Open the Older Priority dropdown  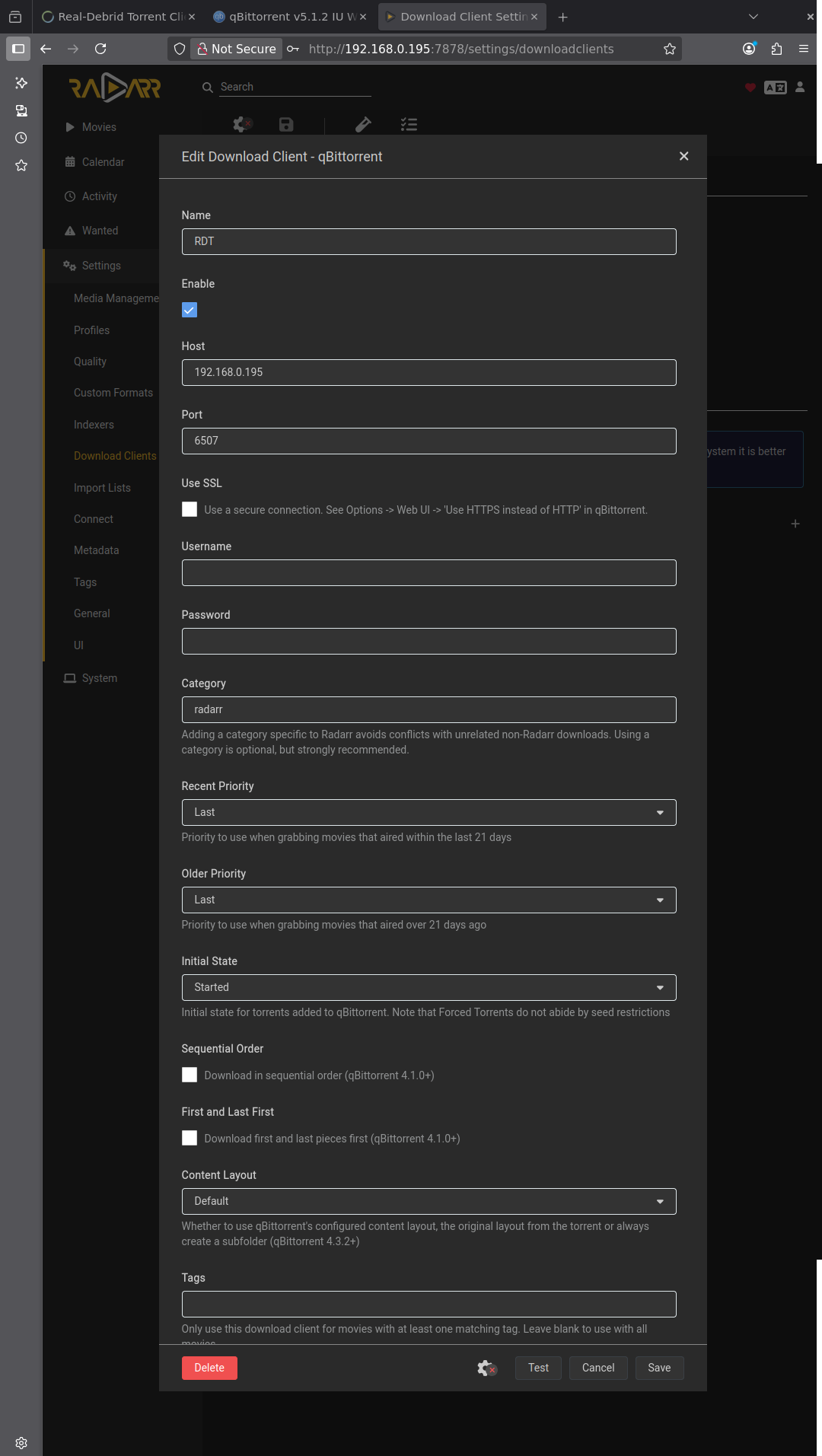[429, 900]
